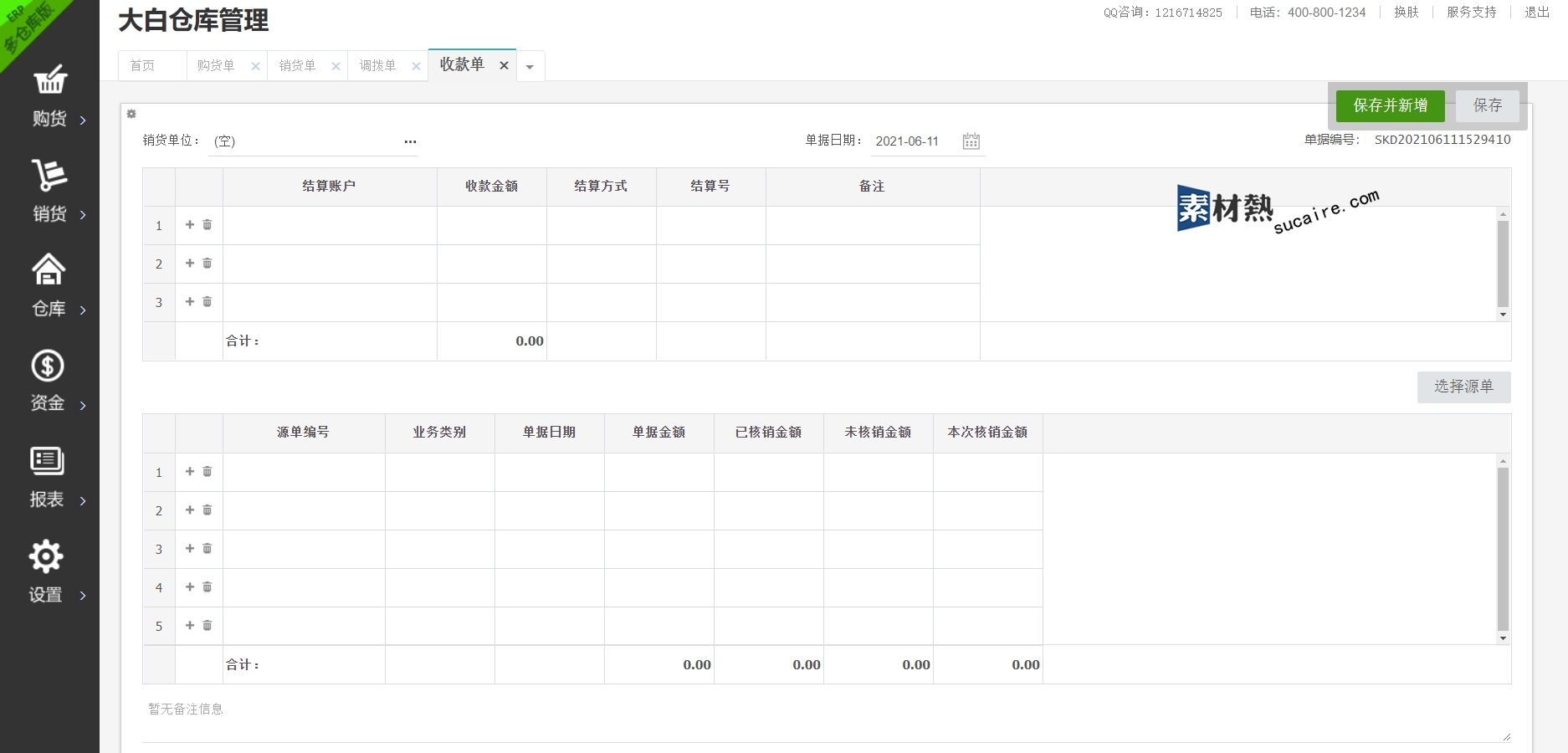Click plus icon in source table row 2
Screen dimensions: 1568x753
click(x=190, y=510)
